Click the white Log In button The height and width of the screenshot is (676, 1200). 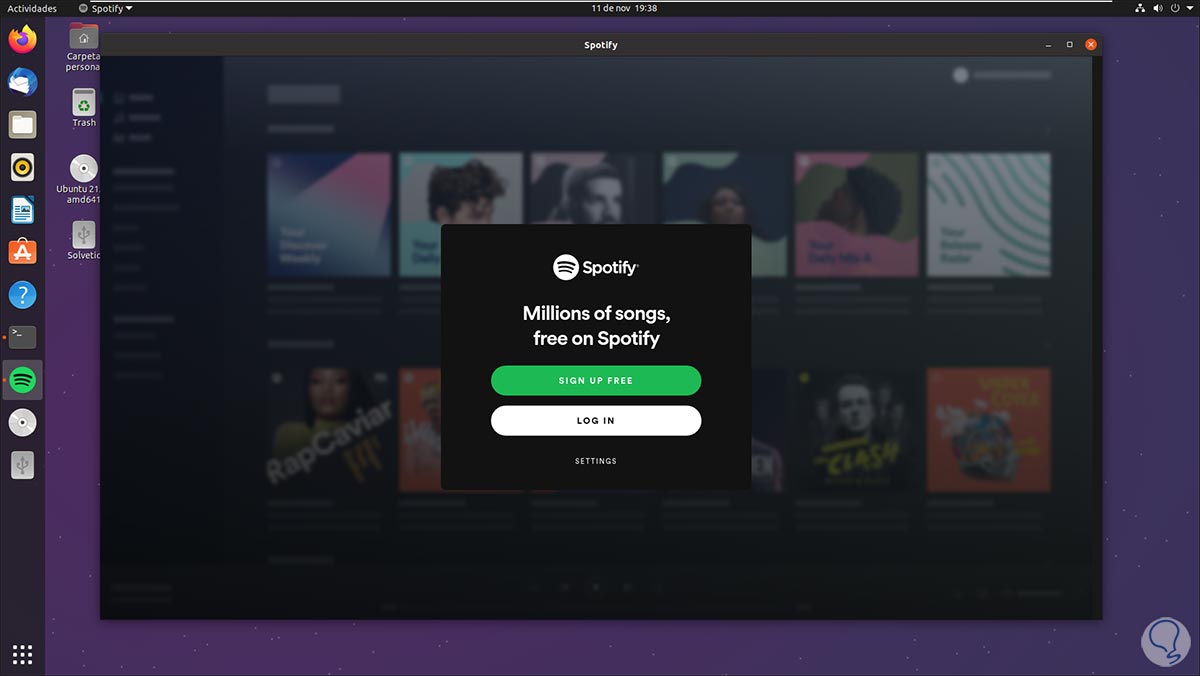pos(596,420)
